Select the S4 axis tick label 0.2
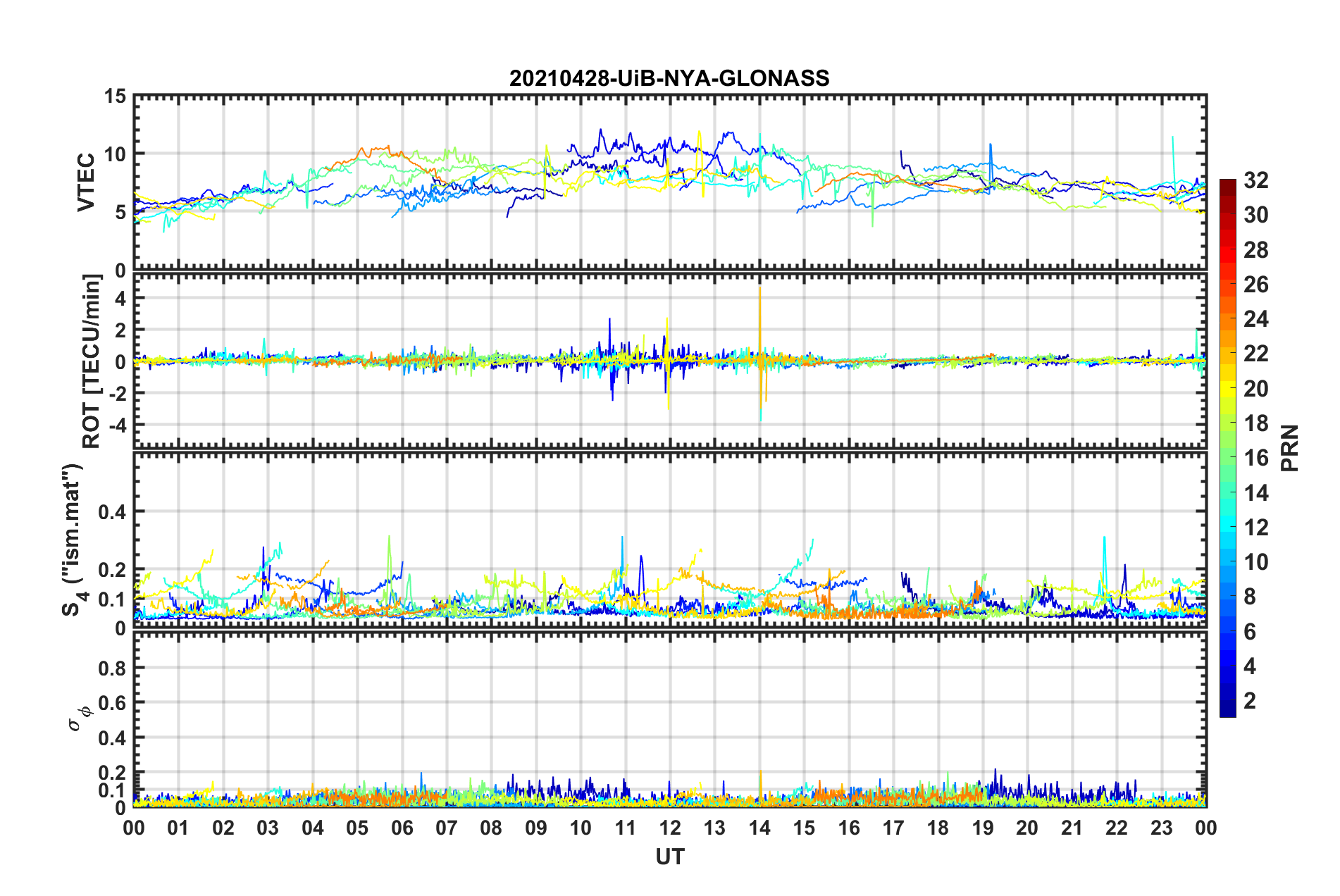1340x896 pixels. (113, 570)
